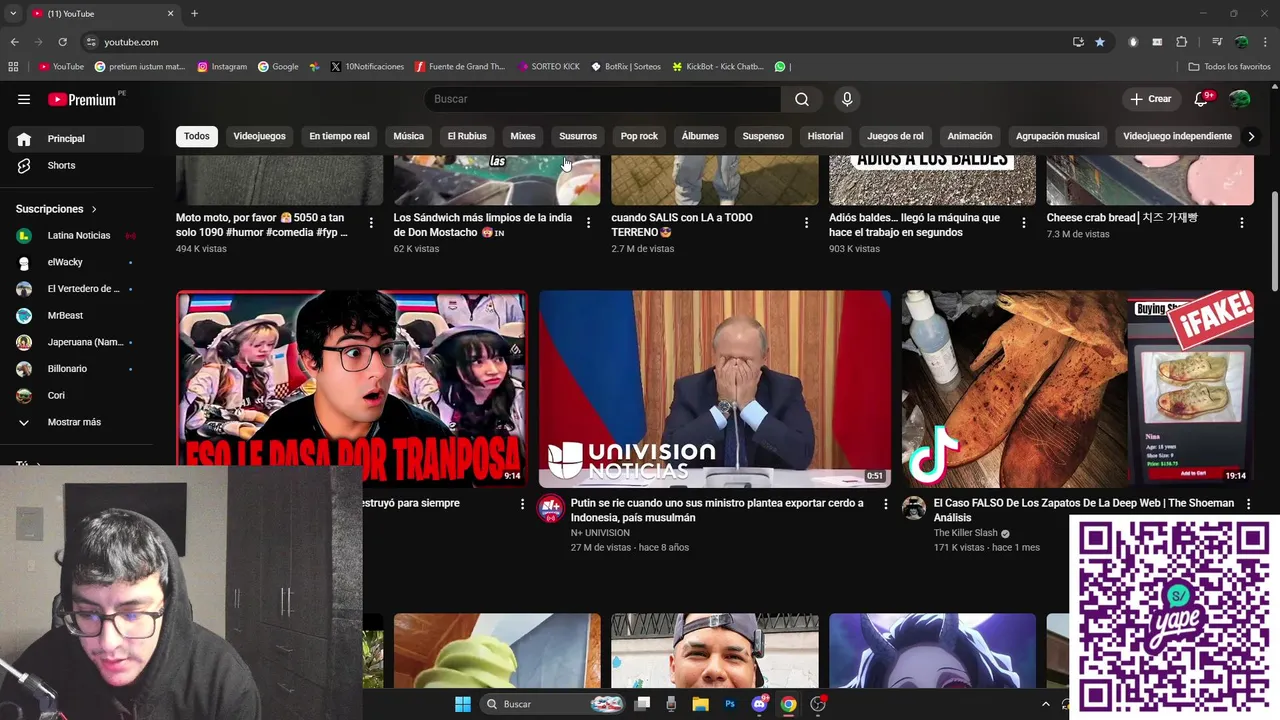Open options for Moto moto short
Image resolution: width=1280 pixels, height=720 pixels.
(x=371, y=223)
